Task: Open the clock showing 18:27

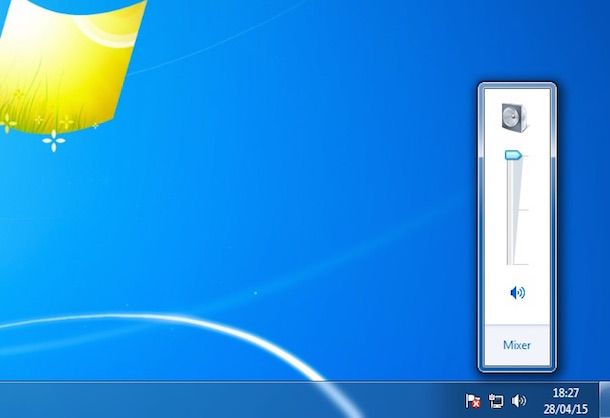Action: tap(566, 393)
